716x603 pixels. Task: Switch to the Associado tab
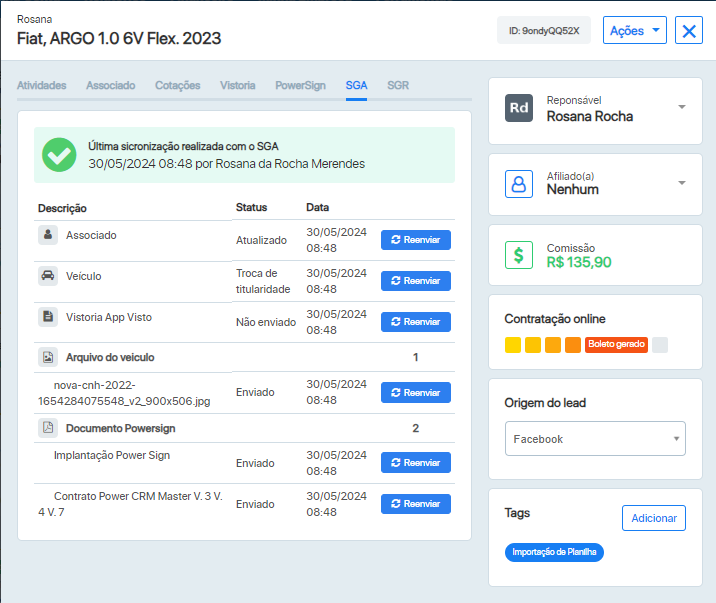pos(111,85)
